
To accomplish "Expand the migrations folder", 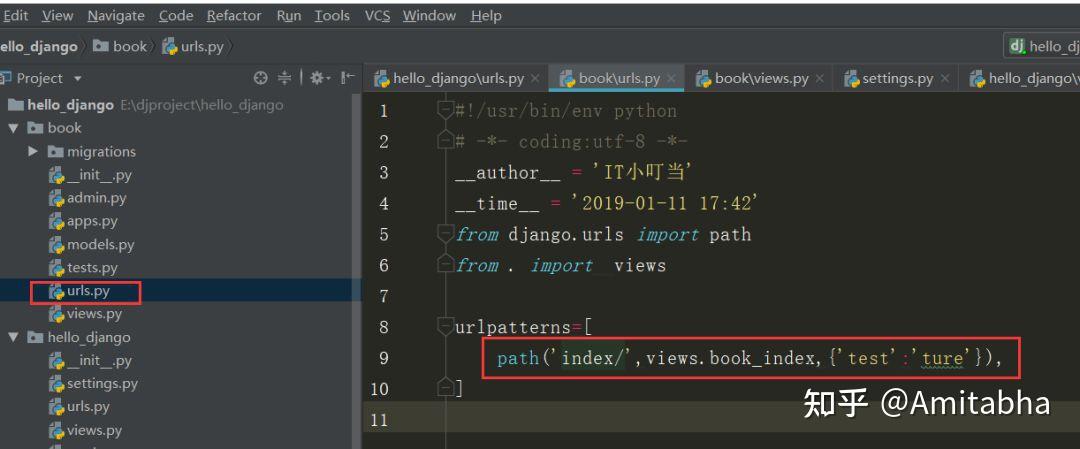I will coord(32,152).
